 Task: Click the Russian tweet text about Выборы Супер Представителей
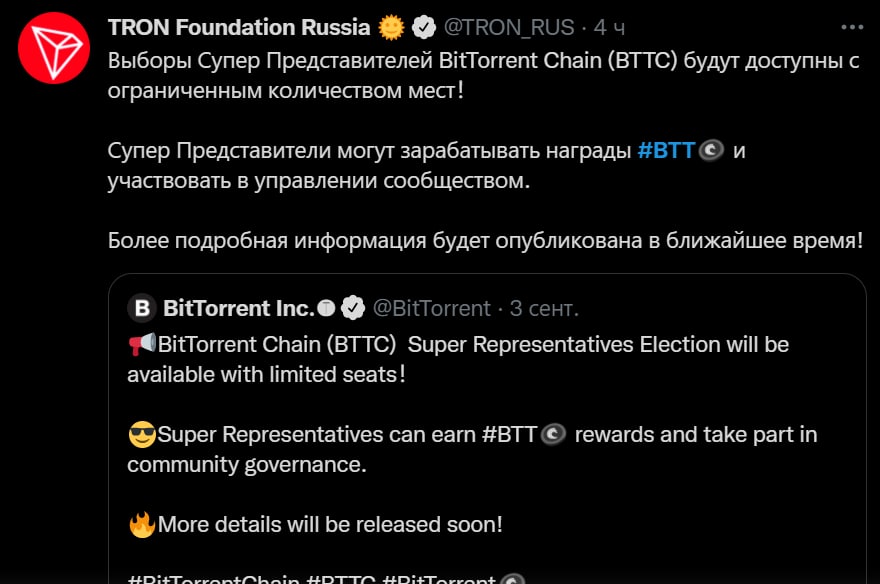[483, 76]
